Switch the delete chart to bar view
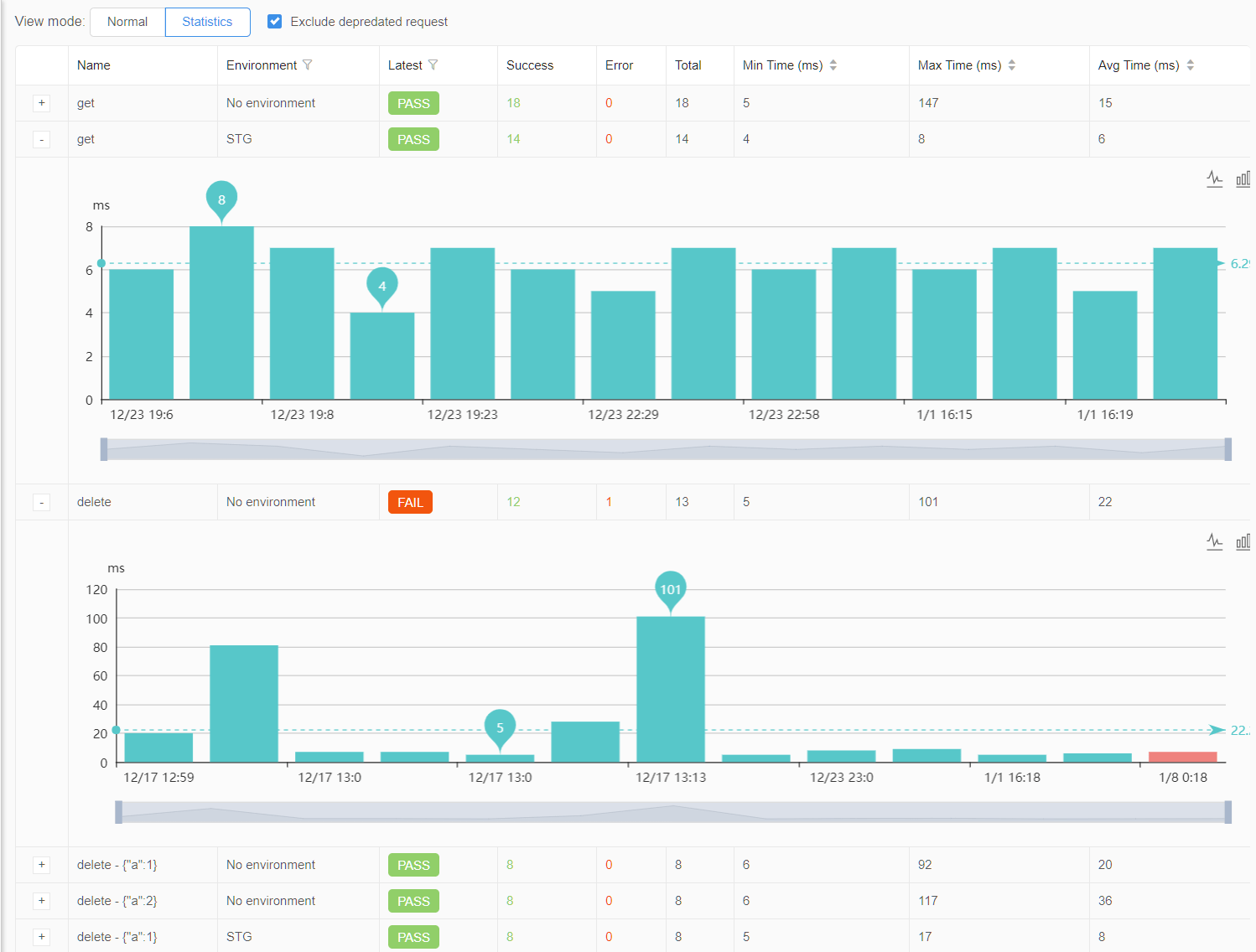1256x952 pixels. tap(1244, 541)
